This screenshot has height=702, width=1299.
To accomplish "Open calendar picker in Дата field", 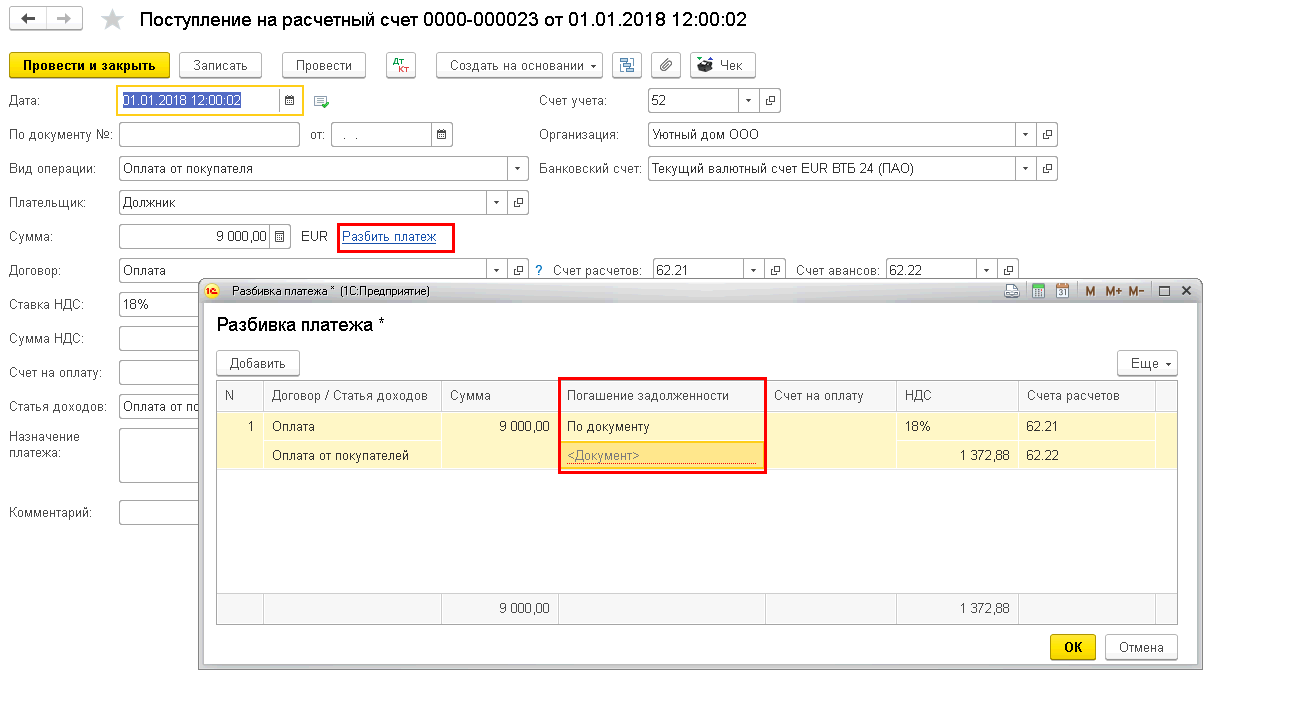I will 289,100.
